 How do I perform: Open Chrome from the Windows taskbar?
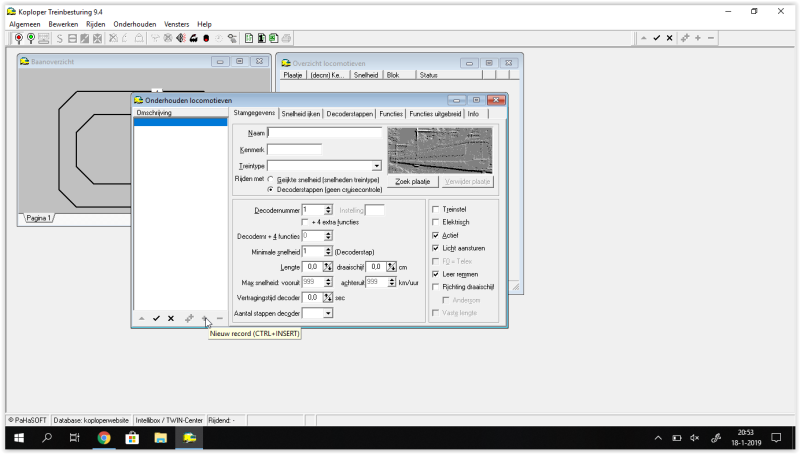(x=103, y=438)
